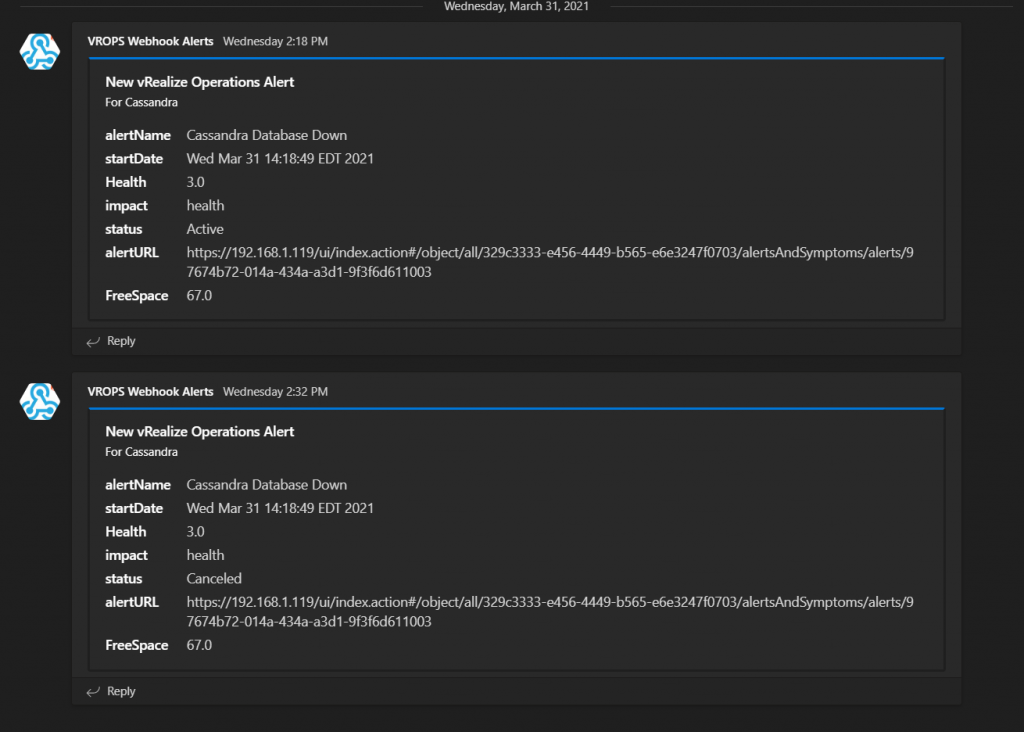Click the status value 'Canceled'
Image resolution: width=1024 pixels, height=732 pixels.
point(214,579)
